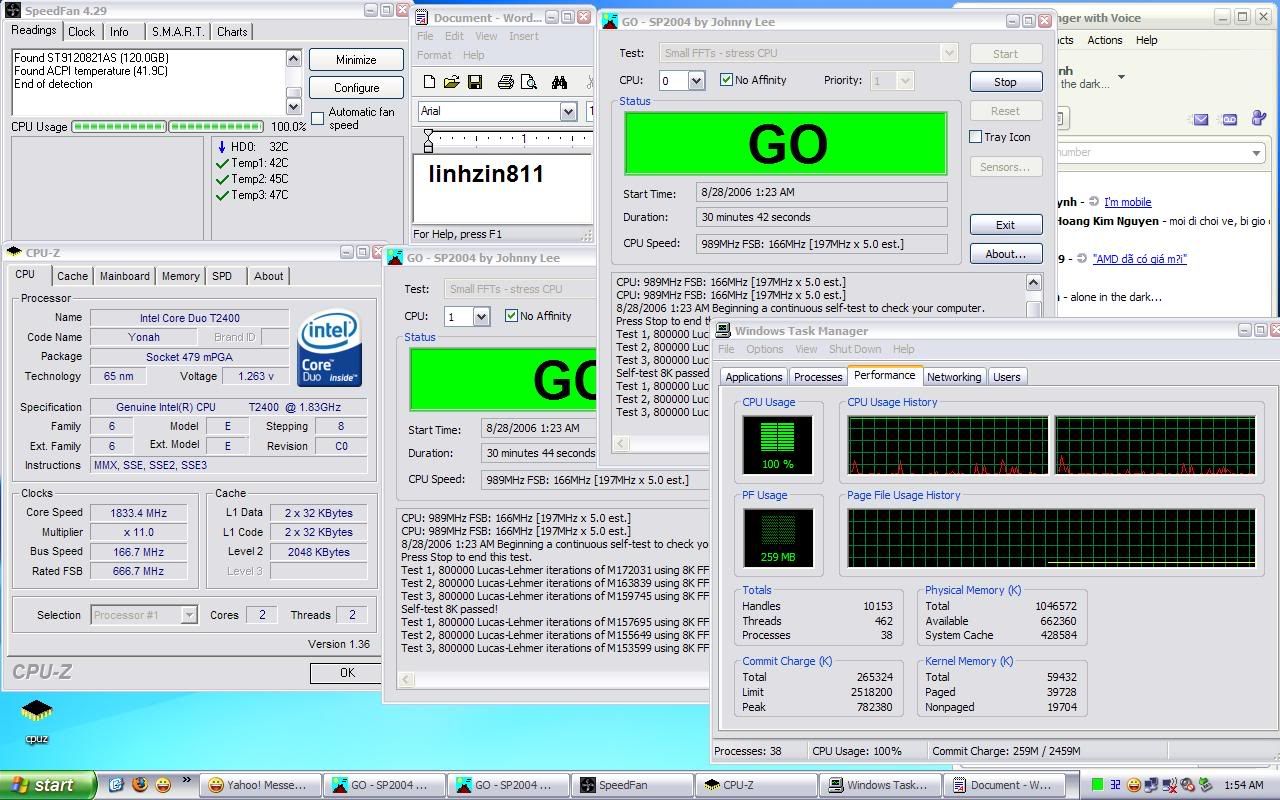Viewport: 1280px width, 800px height.
Task: Click the Stop button in SP2004
Action: (x=1005, y=82)
